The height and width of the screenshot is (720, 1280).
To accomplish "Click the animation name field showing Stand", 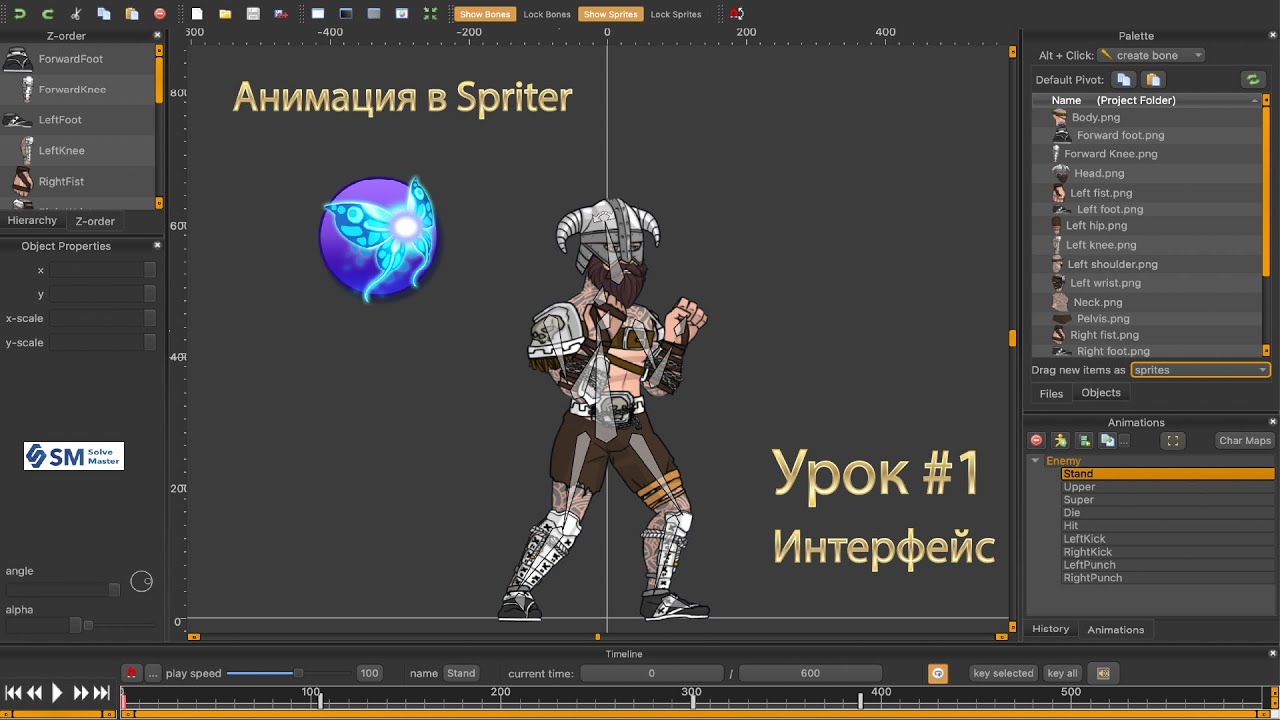I will tap(461, 673).
